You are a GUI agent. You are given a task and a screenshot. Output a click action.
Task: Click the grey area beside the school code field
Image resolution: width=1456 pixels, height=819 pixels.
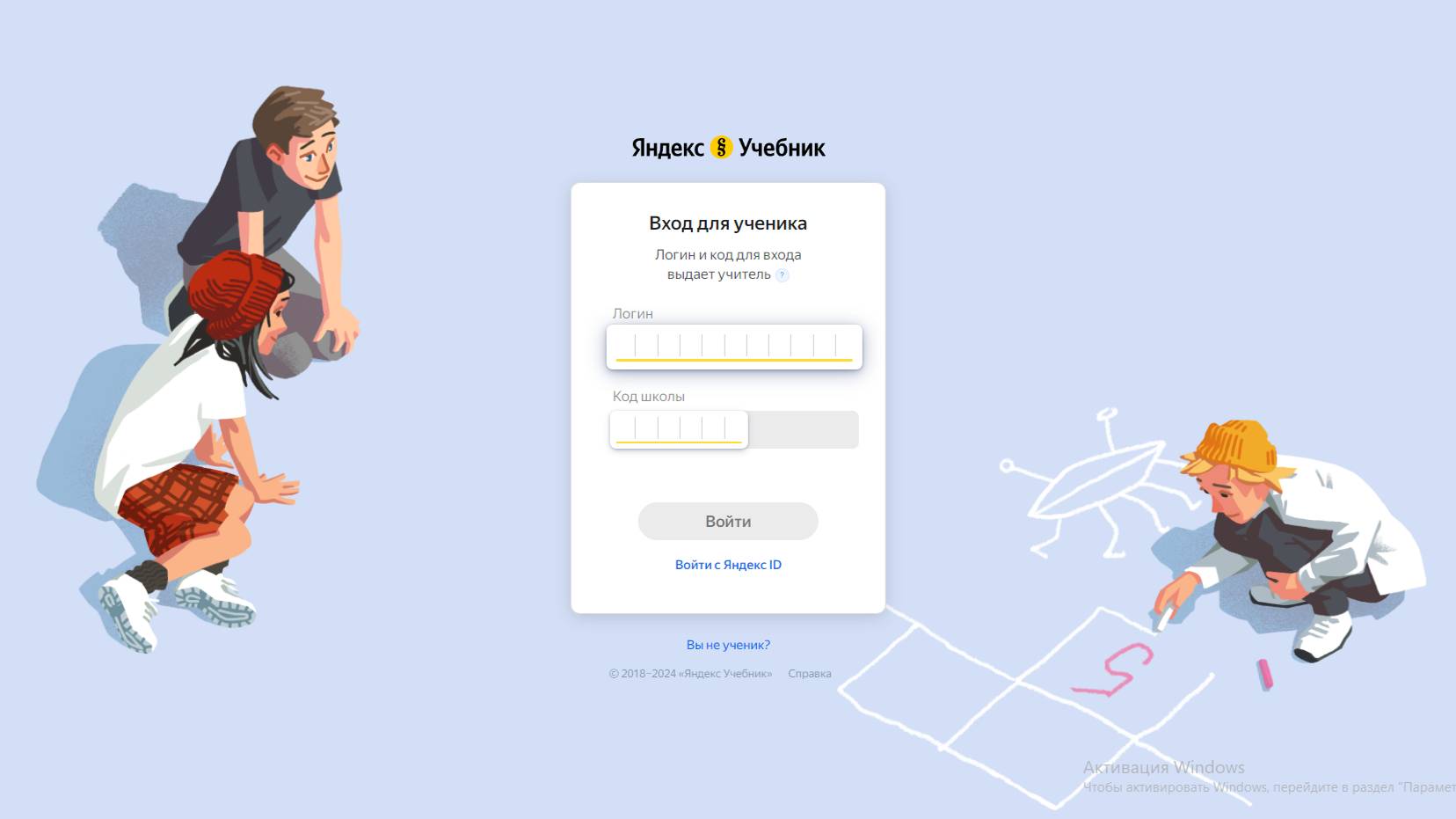803,429
